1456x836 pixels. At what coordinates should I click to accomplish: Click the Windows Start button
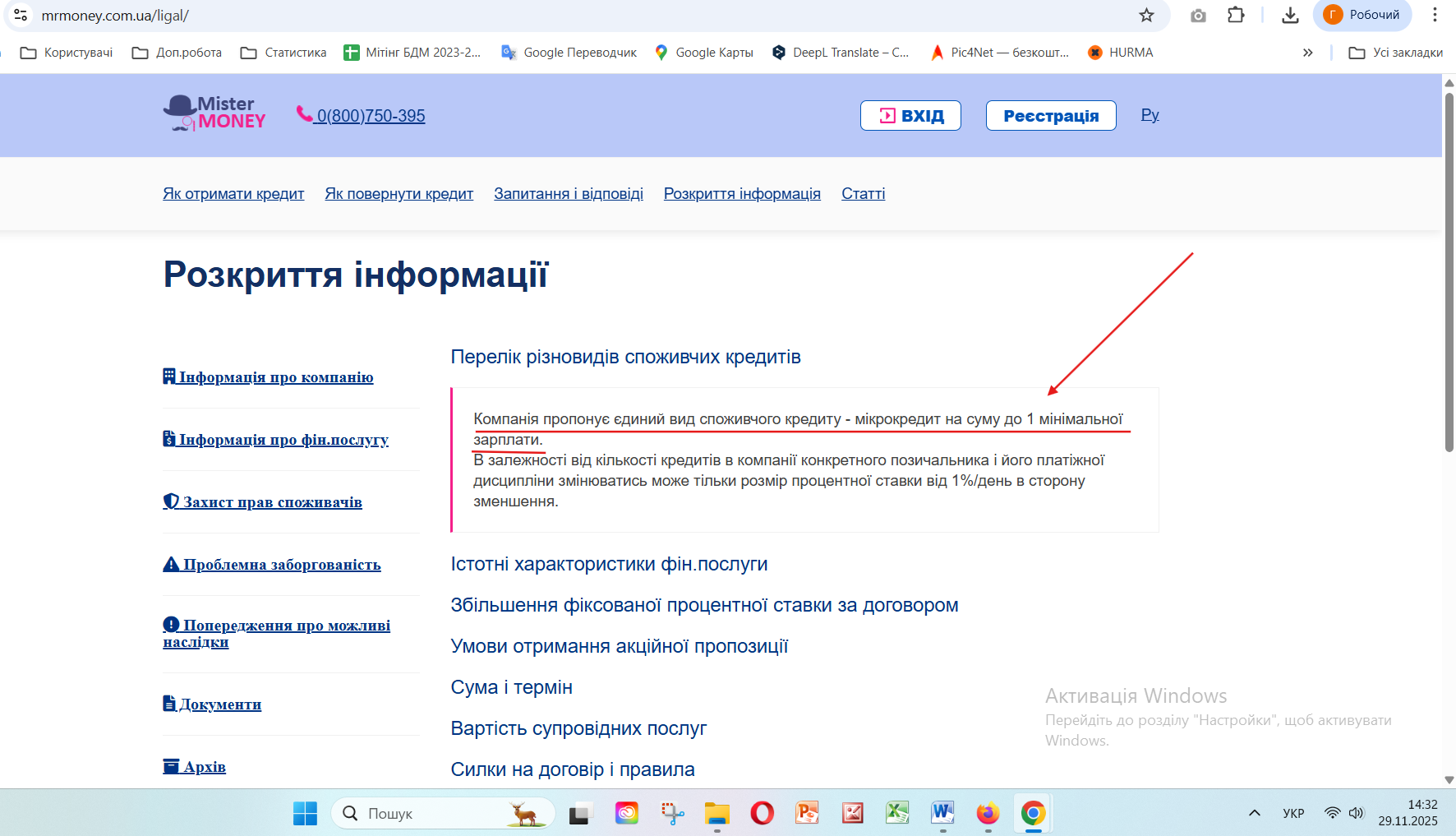(x=305, y=814)
